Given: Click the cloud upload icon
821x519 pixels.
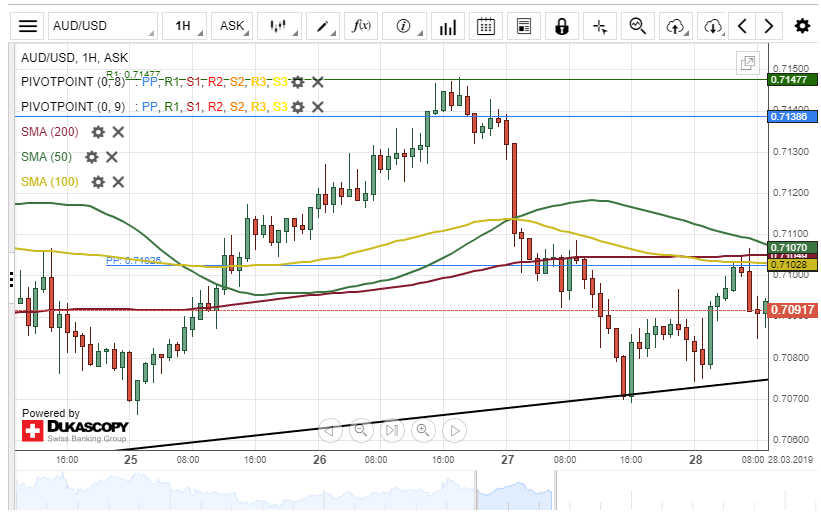Looking at the screenshot, I should click(675, 26).
